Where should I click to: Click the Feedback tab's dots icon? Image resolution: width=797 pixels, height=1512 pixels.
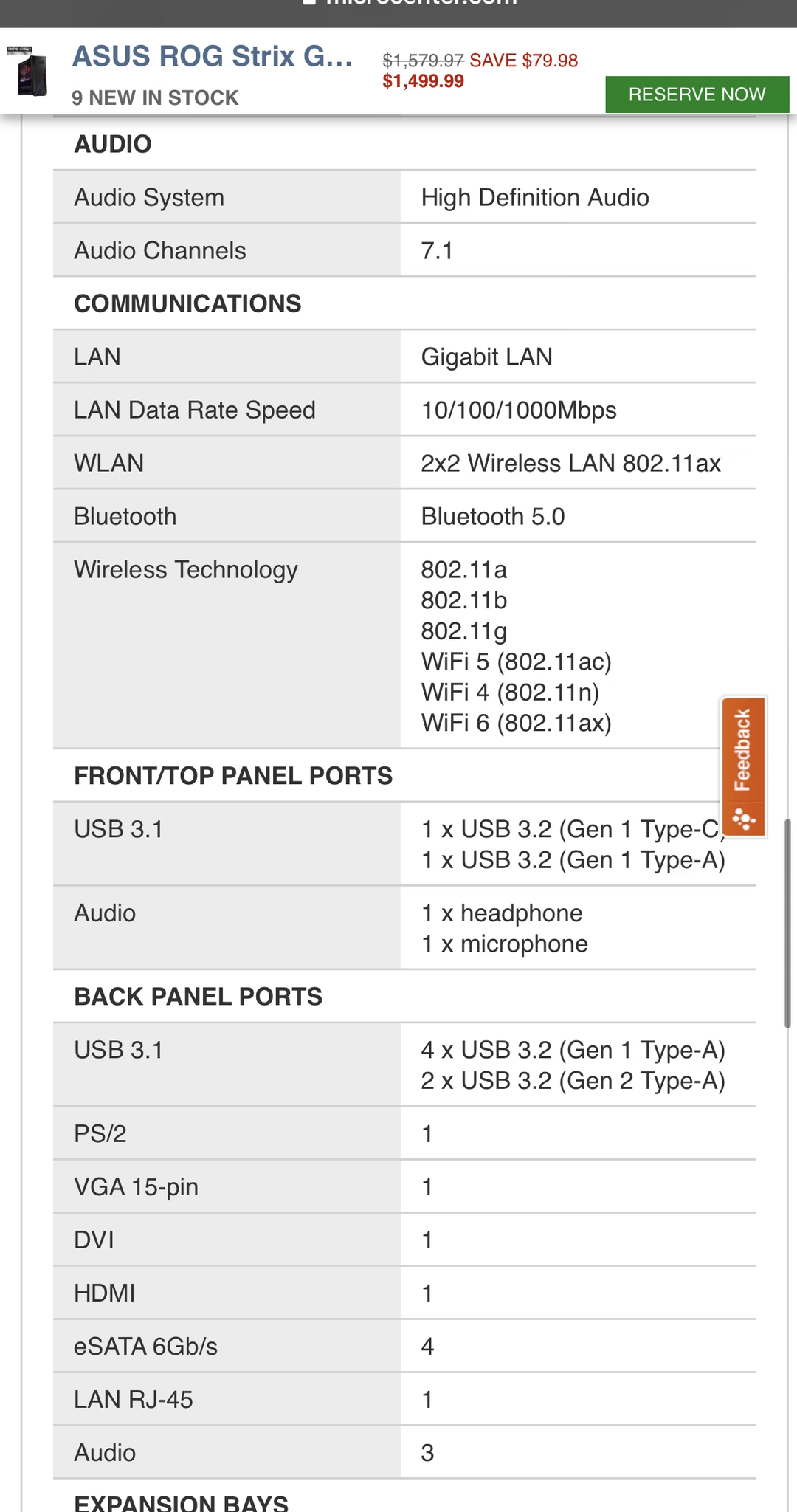tap(743, 819)
